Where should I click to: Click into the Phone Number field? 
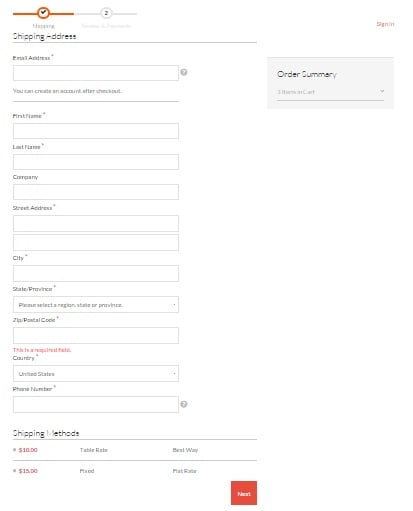pos(96,405)
